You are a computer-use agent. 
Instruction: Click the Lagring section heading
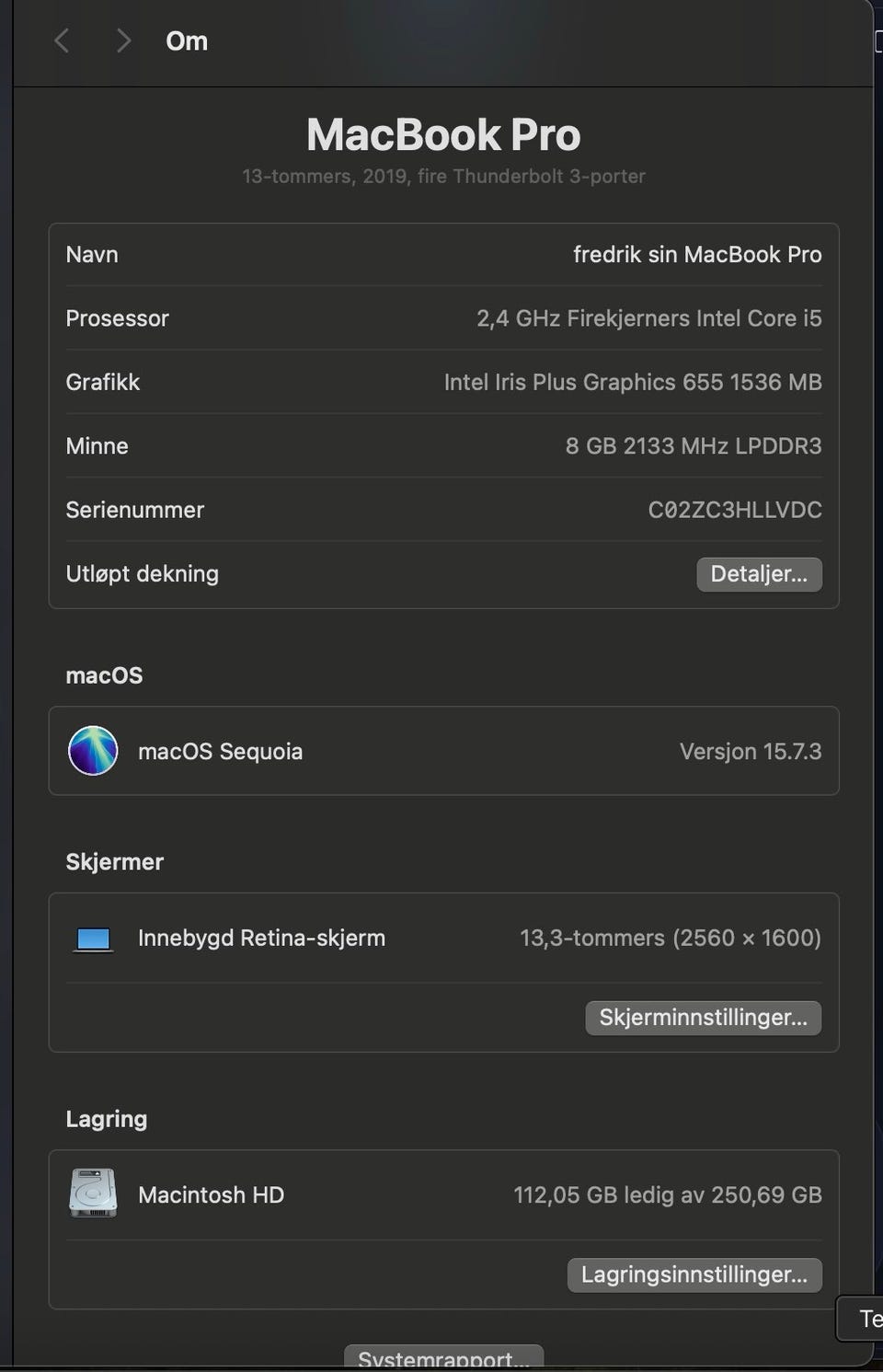(x=106, y=1120)
